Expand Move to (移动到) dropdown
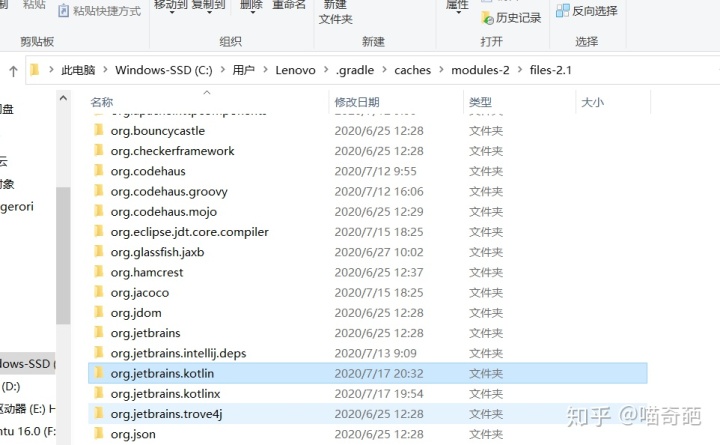 [x=172, y=12]
